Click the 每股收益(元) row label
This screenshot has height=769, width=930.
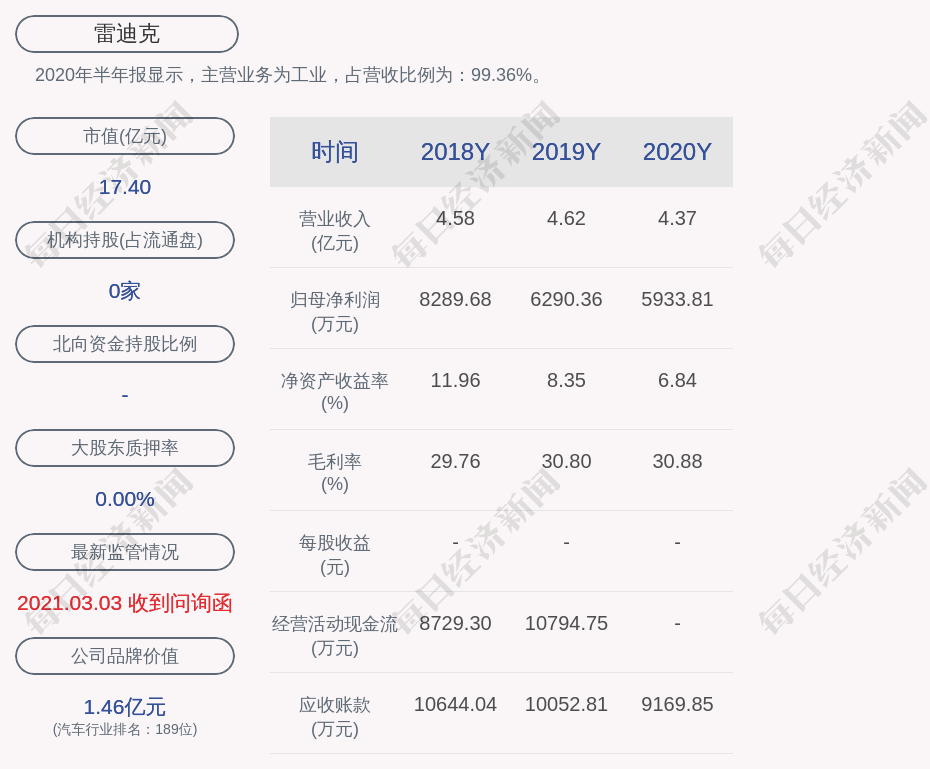click(x=335, y=555)
